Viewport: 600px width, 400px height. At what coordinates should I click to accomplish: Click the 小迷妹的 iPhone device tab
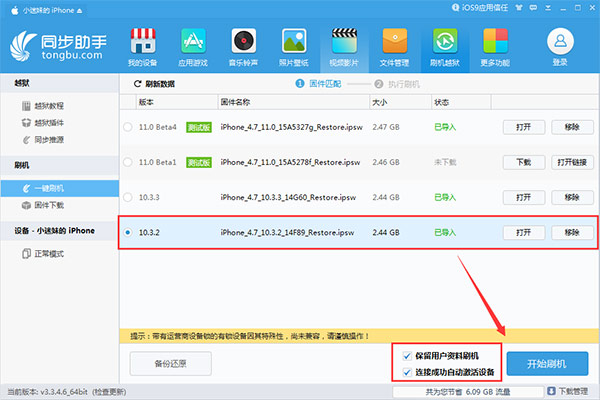47,10
